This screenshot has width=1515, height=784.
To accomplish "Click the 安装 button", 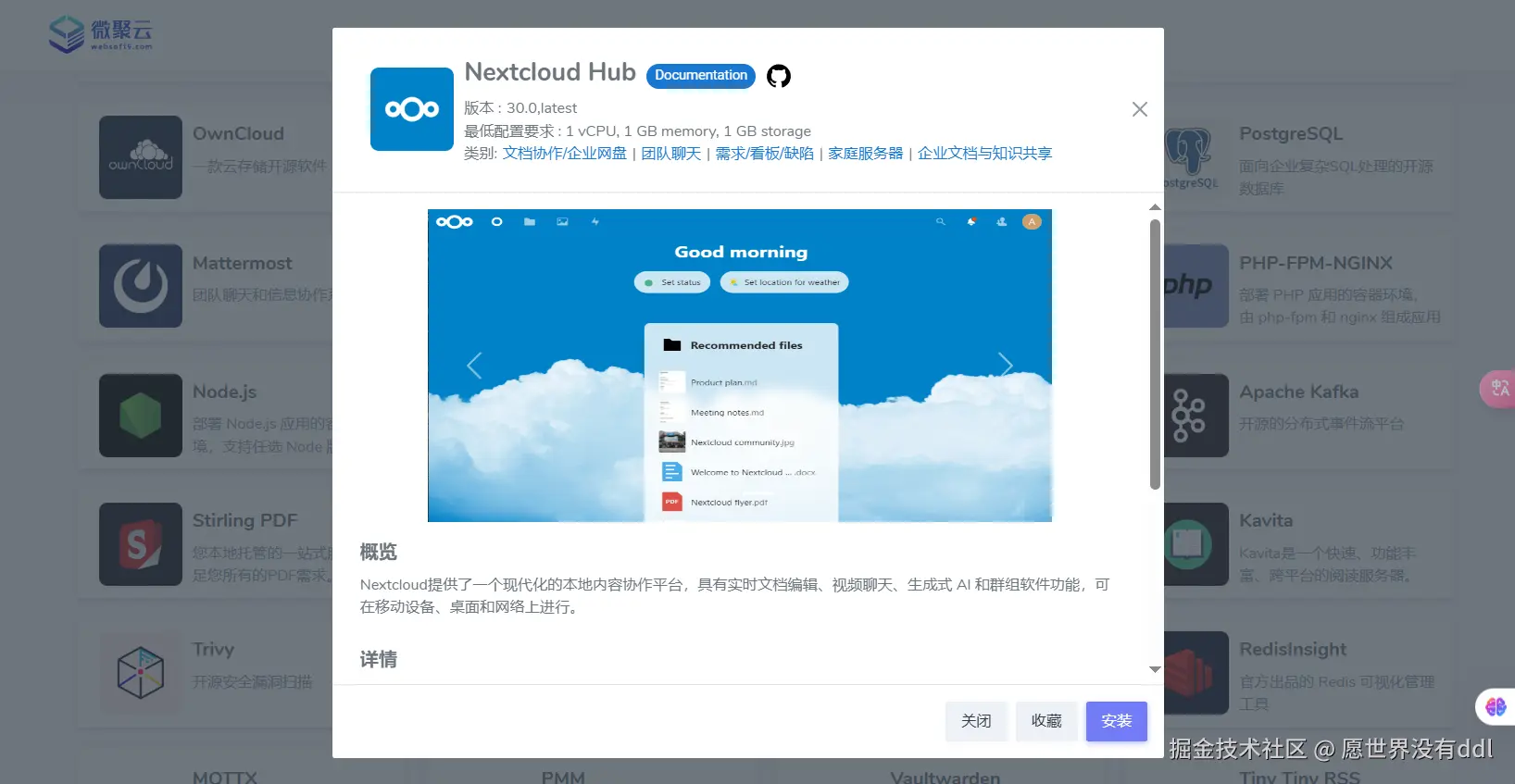I will point(1117,721).
